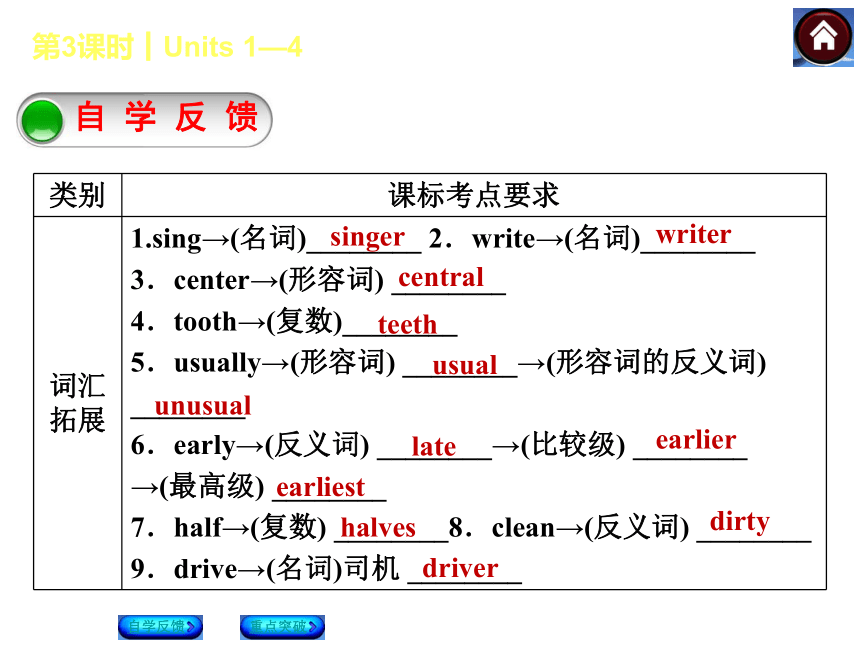
Task: Click the red 自学反馈 banner heading
Action: coord(167,117)
